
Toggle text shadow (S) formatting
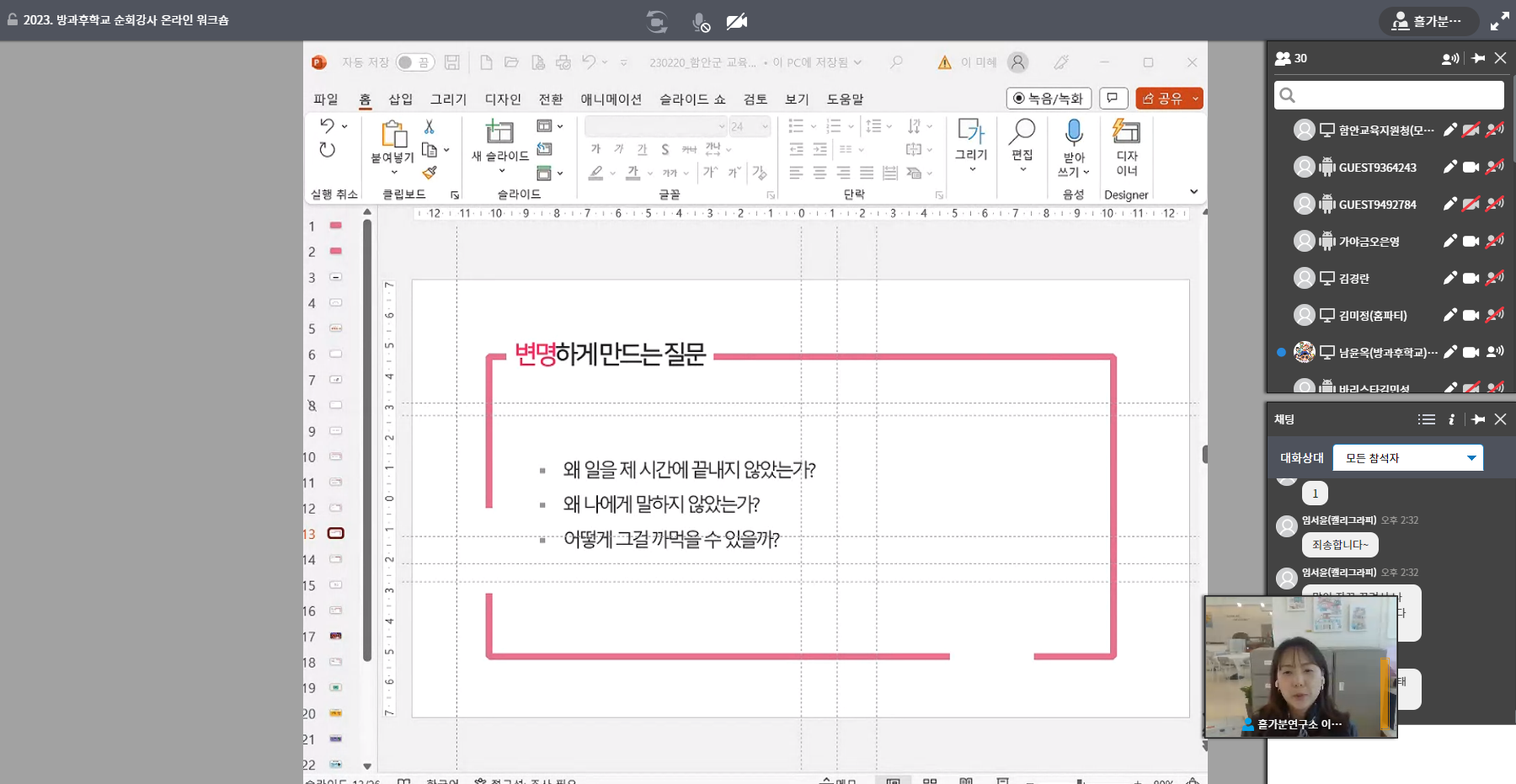(665, 149)
